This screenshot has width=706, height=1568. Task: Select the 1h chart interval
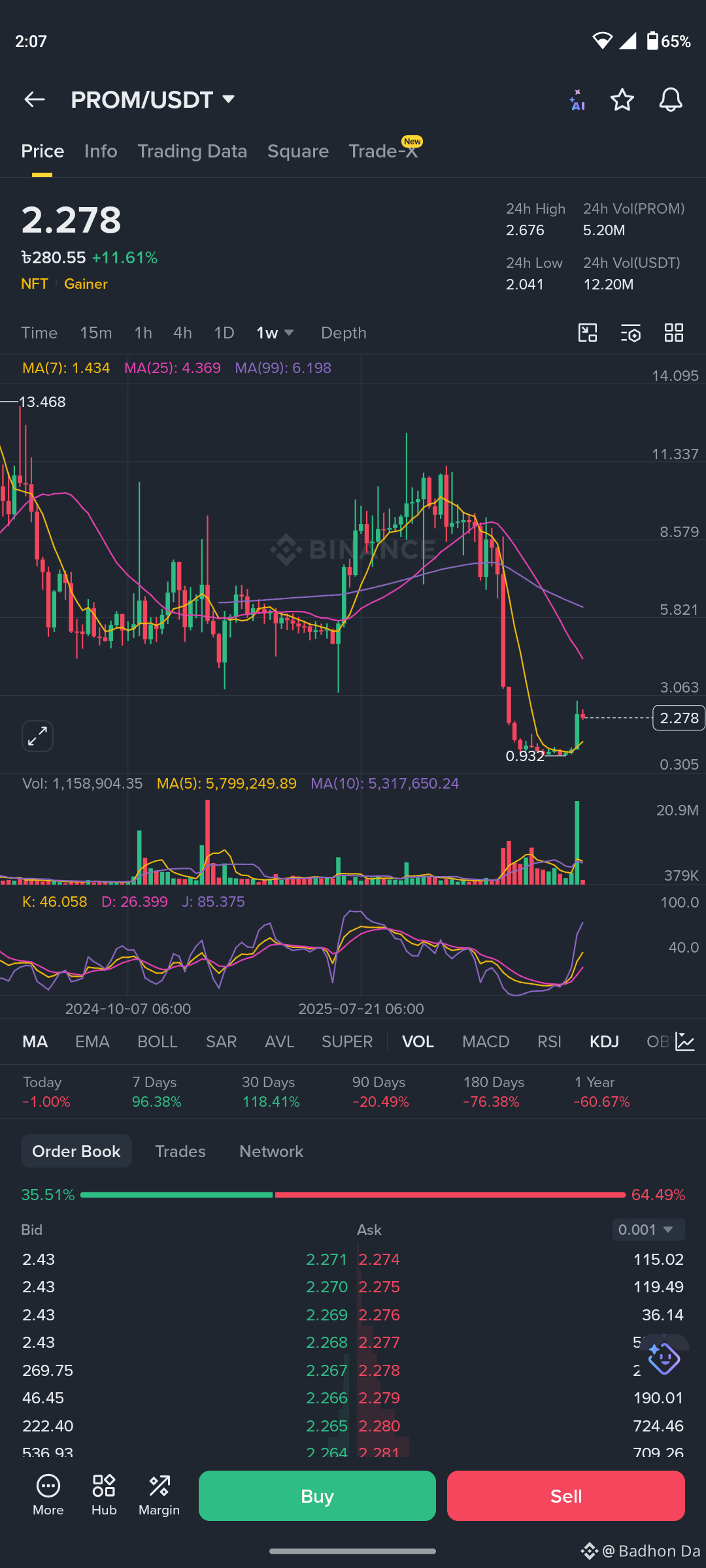pyautogui.click(x=143, y=333)
